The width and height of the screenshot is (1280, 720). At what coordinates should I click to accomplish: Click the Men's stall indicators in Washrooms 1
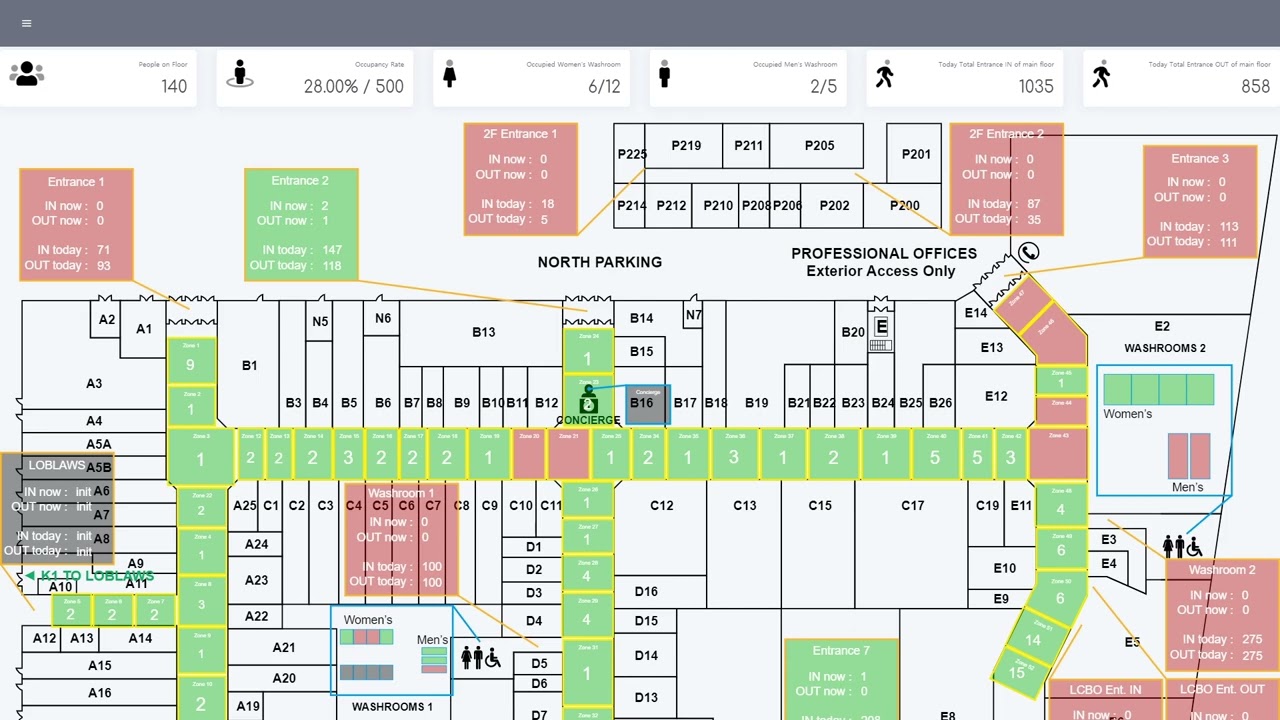[x=433, y=661]
